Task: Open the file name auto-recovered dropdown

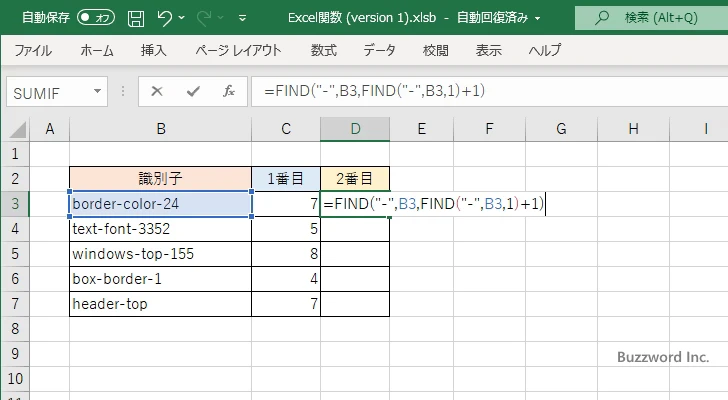Action: click(x=538, y=19)
